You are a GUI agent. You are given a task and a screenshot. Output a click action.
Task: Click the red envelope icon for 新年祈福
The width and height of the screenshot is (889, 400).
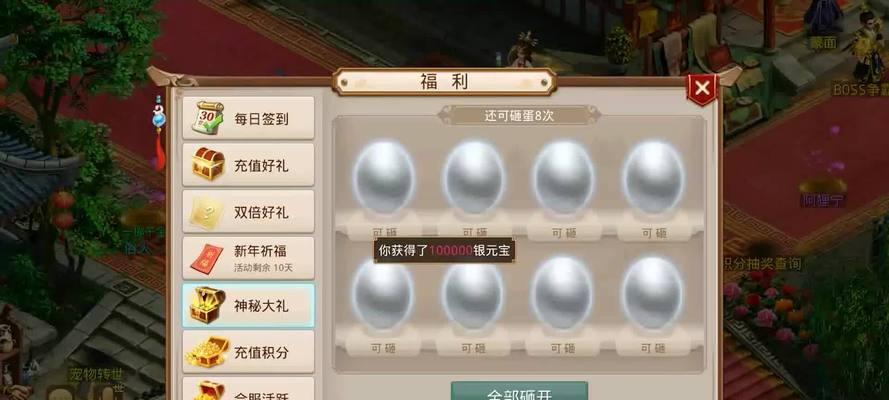(x=206, y=259)
